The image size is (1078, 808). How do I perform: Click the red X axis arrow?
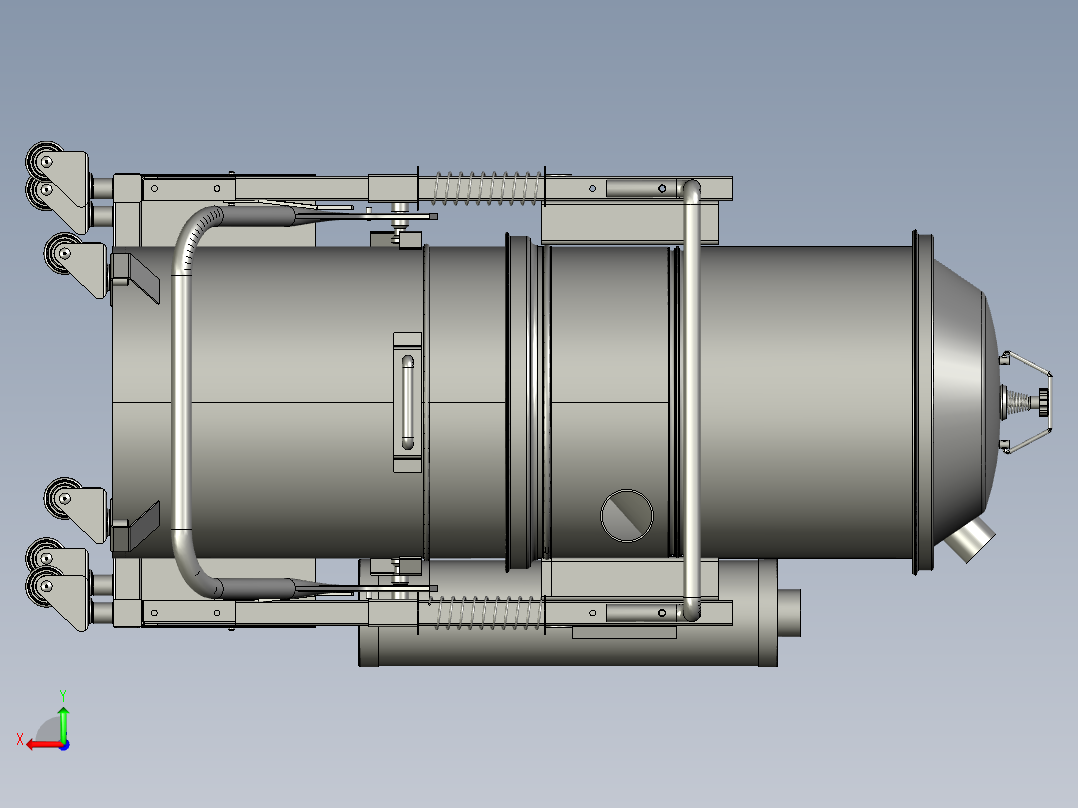(x=43, y=745)
